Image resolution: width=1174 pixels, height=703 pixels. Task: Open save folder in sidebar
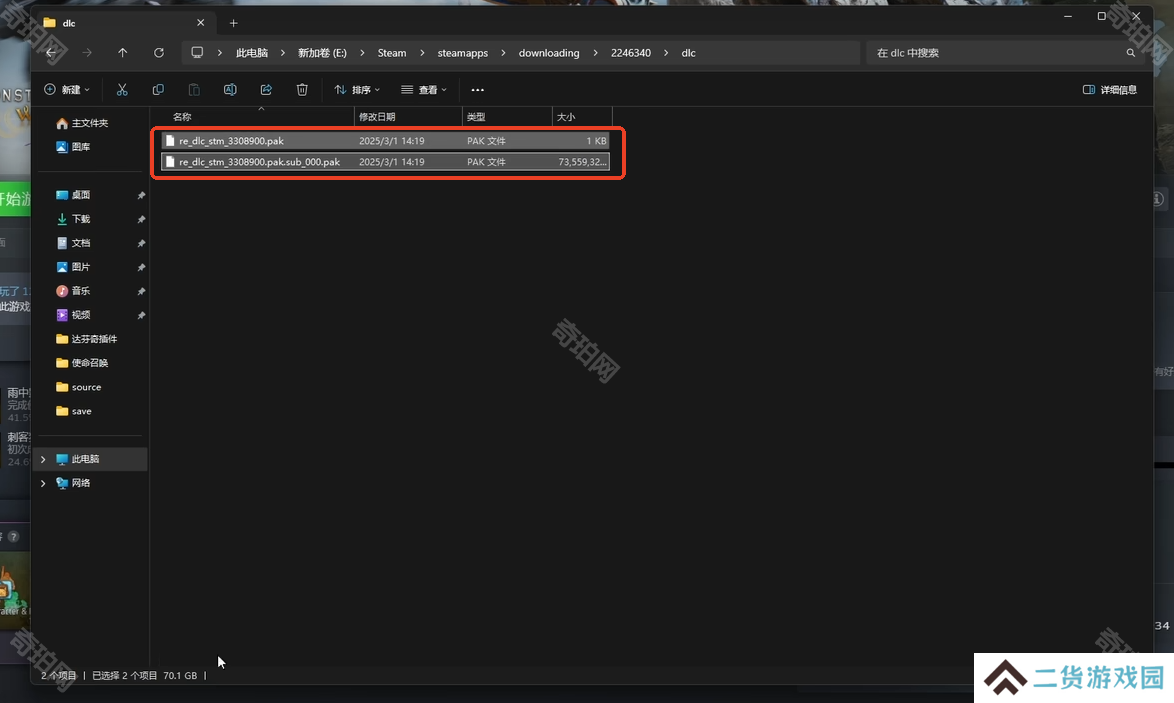click(73, 411)
